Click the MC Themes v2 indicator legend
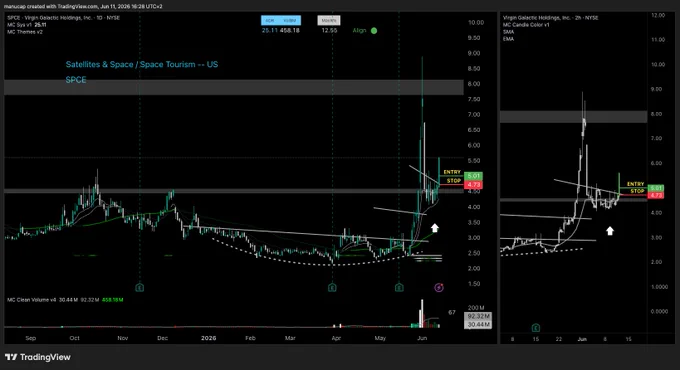This screenshot has height=370, width=680. [25, 32]
